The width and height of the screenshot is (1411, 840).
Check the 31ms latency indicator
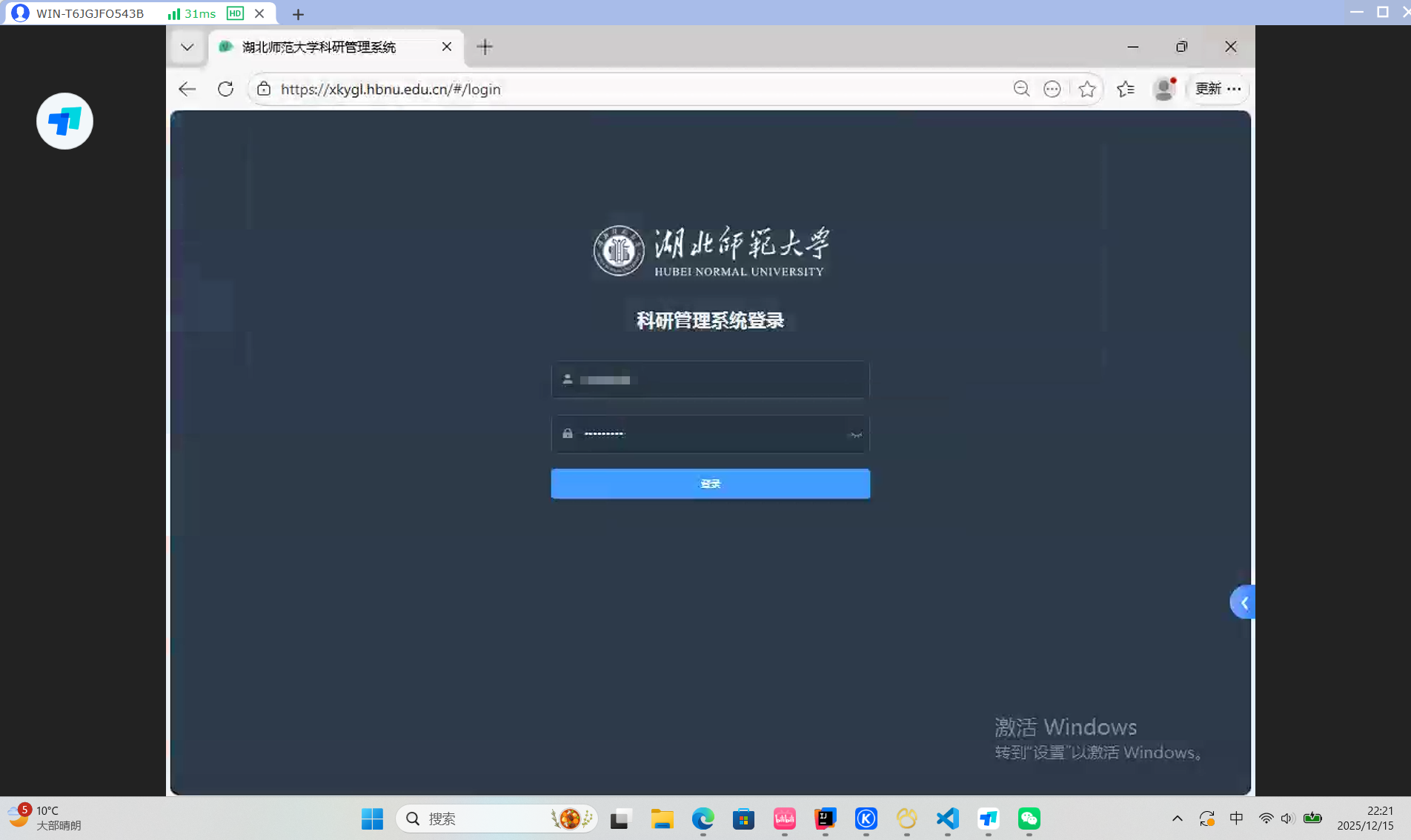click(x=192, y=13)
